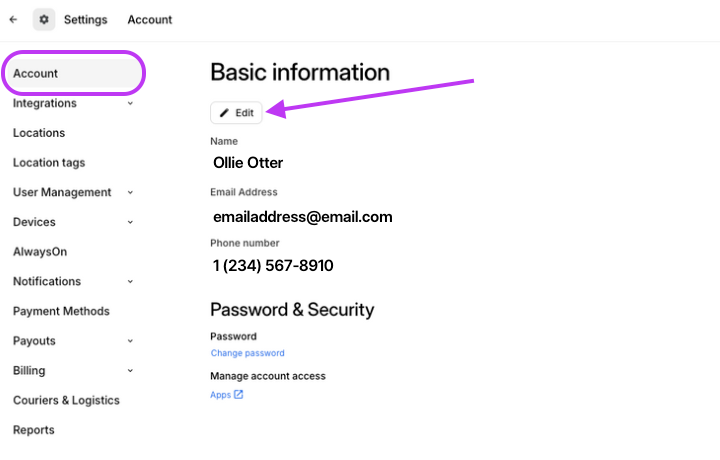720x460 pixels.
Task: Open the Reports section
Action: click(x=33, y=430)
